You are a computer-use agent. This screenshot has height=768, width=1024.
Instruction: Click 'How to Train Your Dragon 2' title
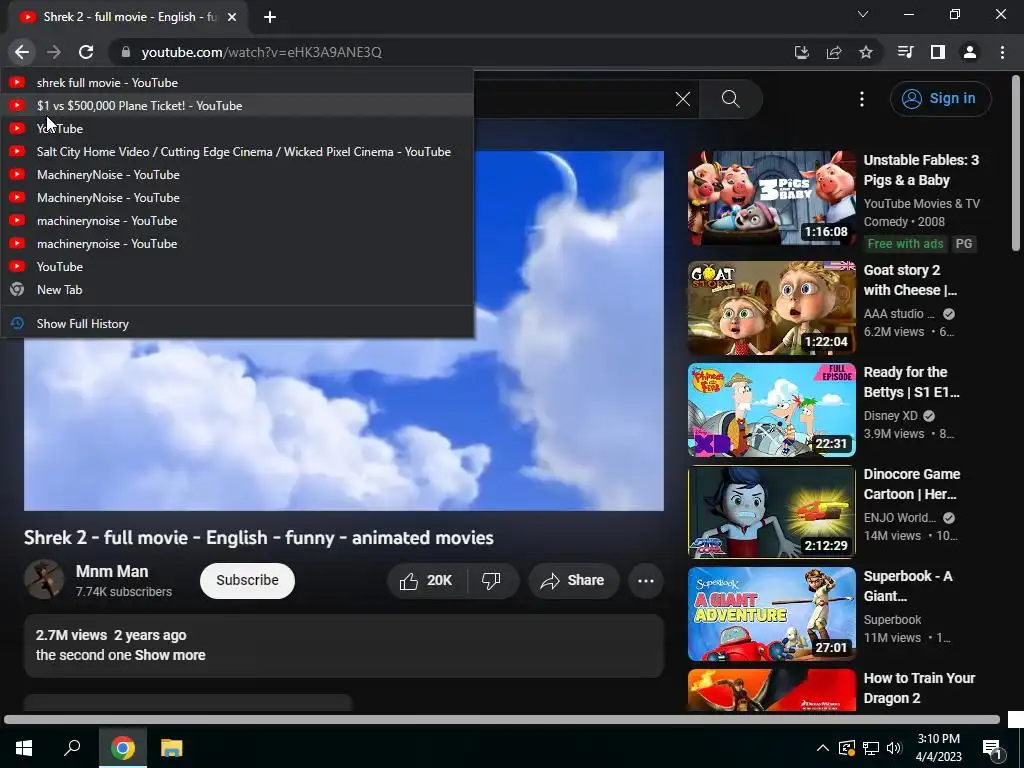[919, 688]
